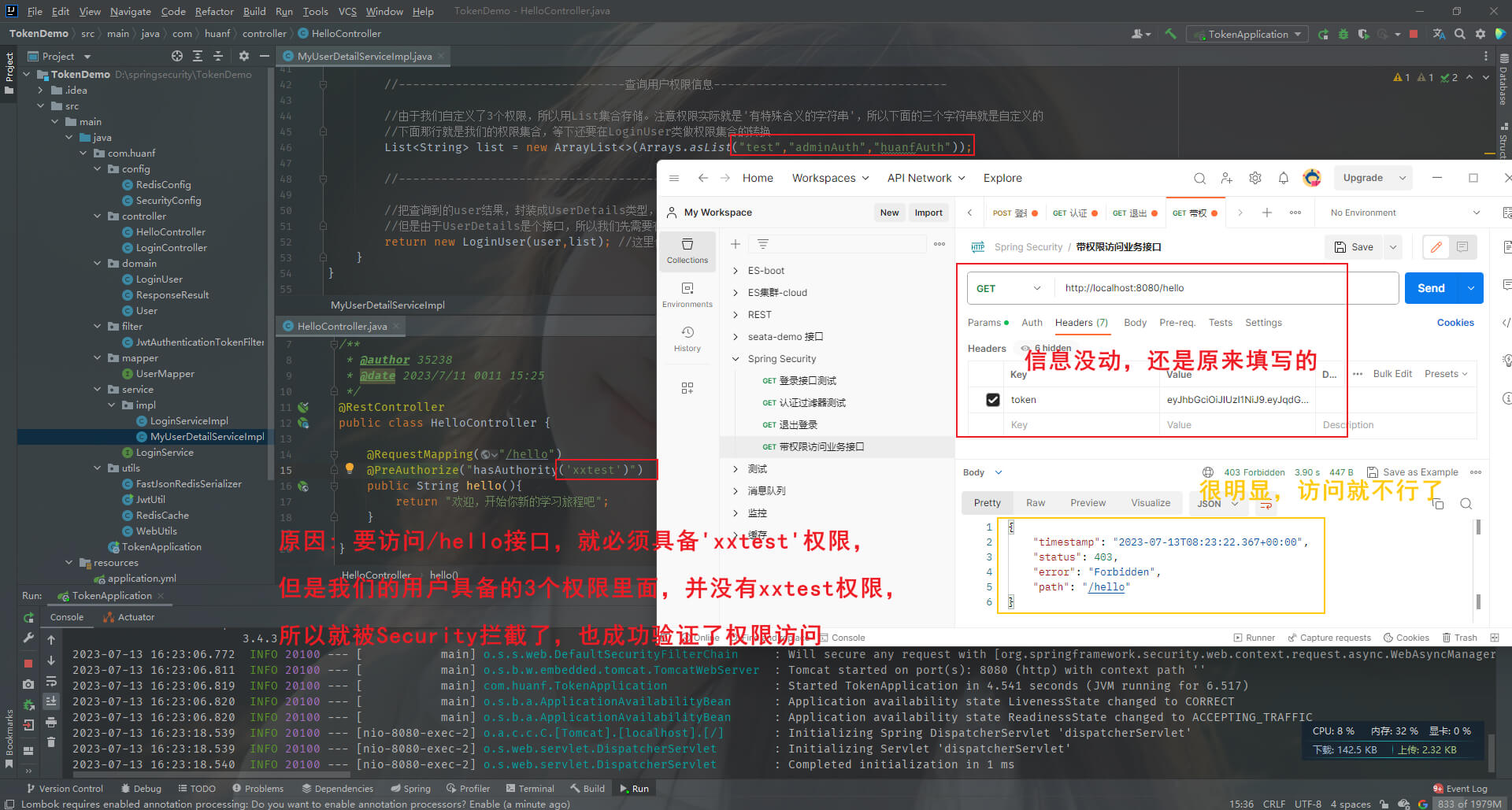This screenshot has width=1512, height=810.
Task: Toggle scroll to end in console
Action: pos(51,701)
